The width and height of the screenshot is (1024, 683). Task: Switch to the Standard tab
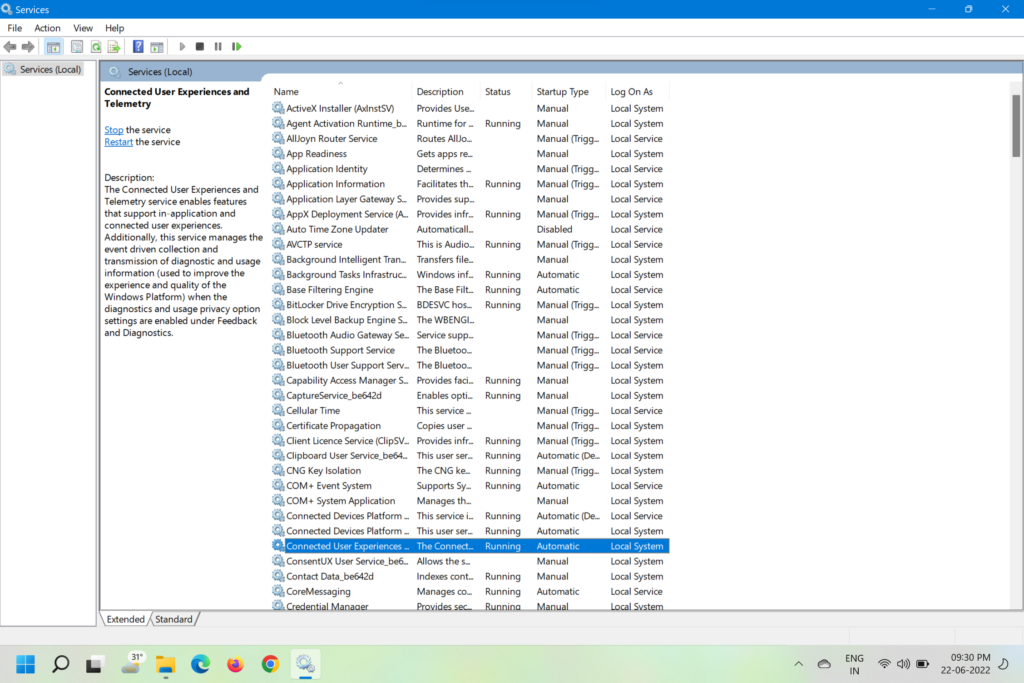173,619
